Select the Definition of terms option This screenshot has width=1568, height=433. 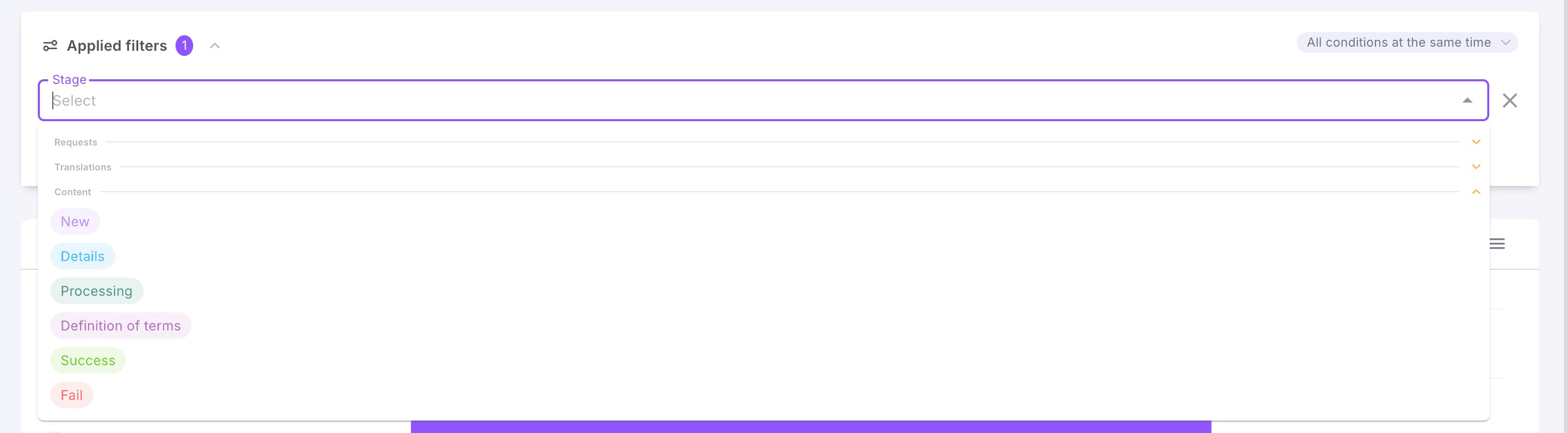(121, 325)
